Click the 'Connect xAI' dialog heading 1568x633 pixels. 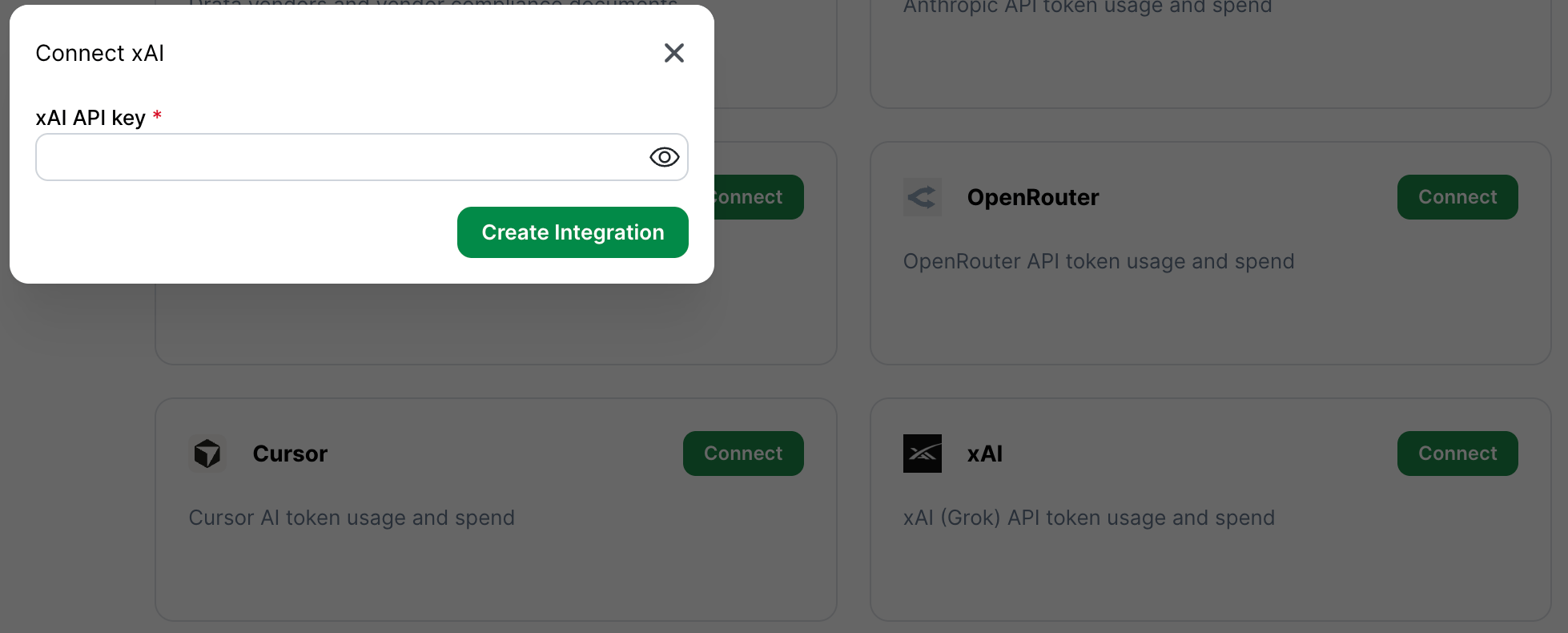(100, 53)
